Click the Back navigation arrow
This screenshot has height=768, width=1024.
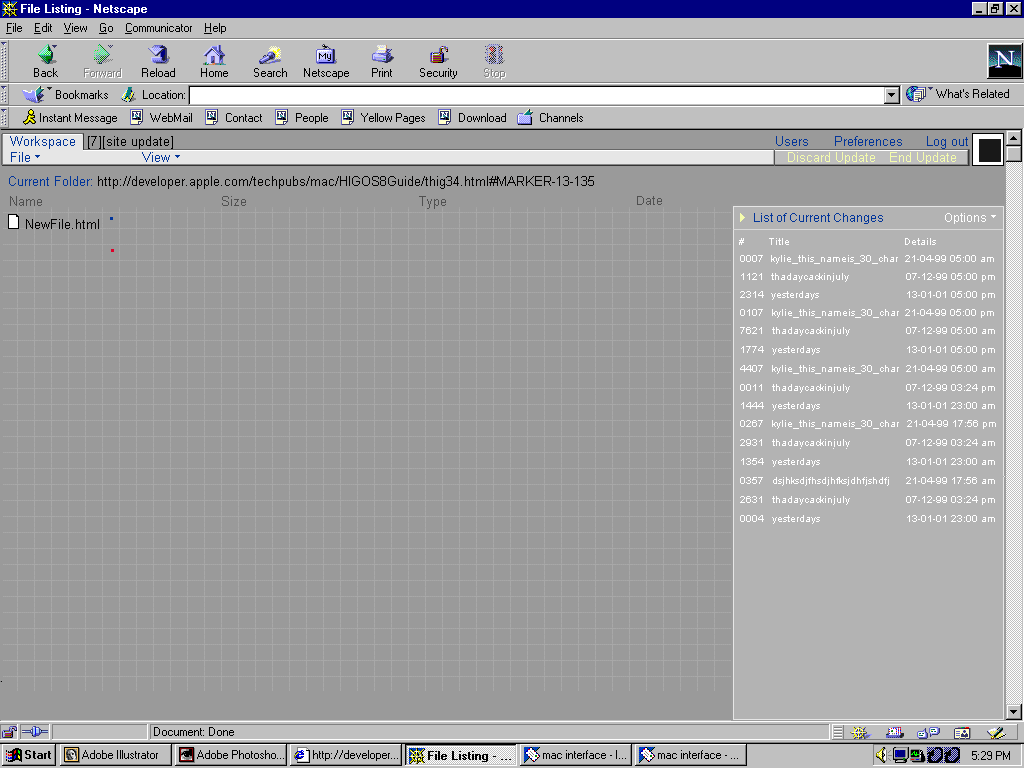coord(46,56)
